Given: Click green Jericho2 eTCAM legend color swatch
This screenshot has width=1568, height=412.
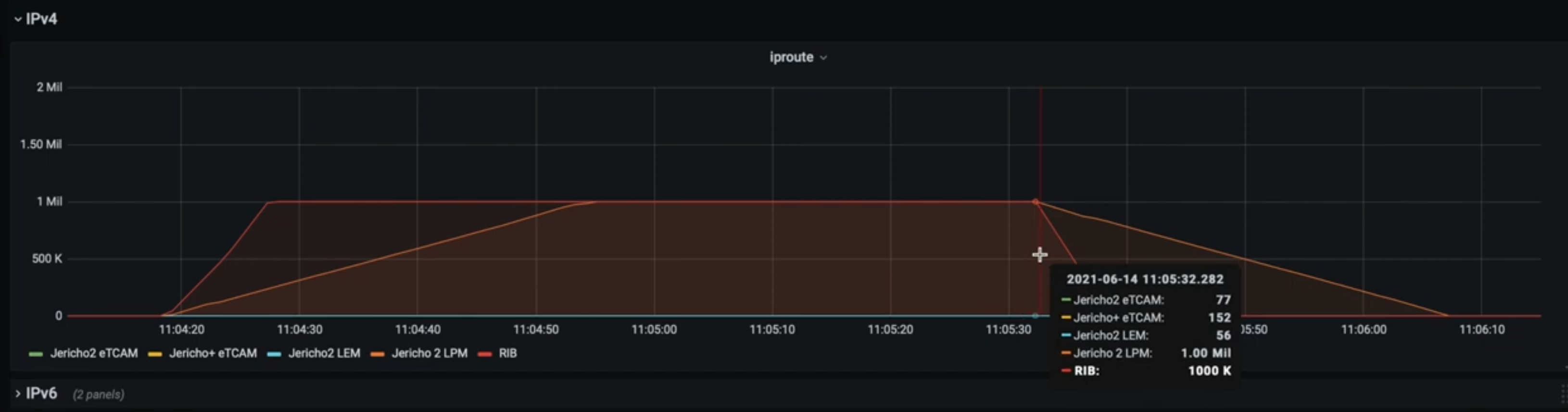Looking at the screenshot, I should [x=36, y=354].
